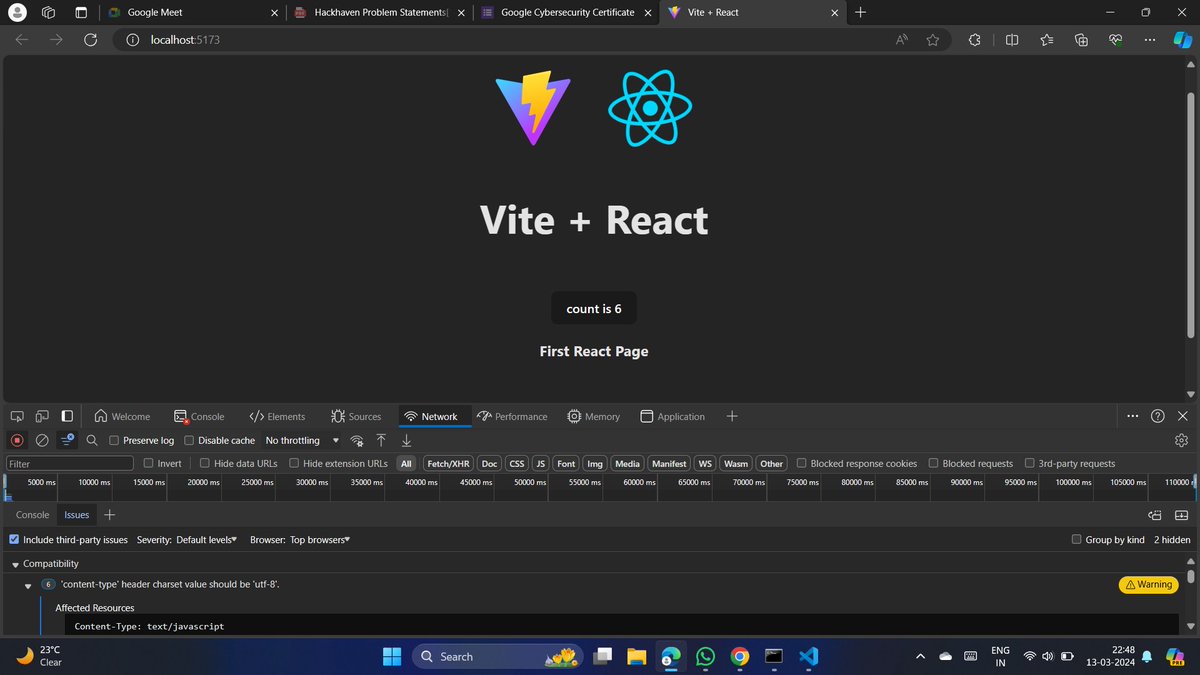Reload the page with the refresh icon
The image size is (1200, 675).
pos(90,40)
